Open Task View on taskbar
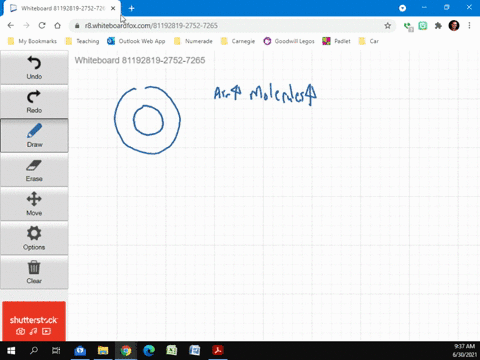Viewport: 480px width, 360px height. pos(56,351)
